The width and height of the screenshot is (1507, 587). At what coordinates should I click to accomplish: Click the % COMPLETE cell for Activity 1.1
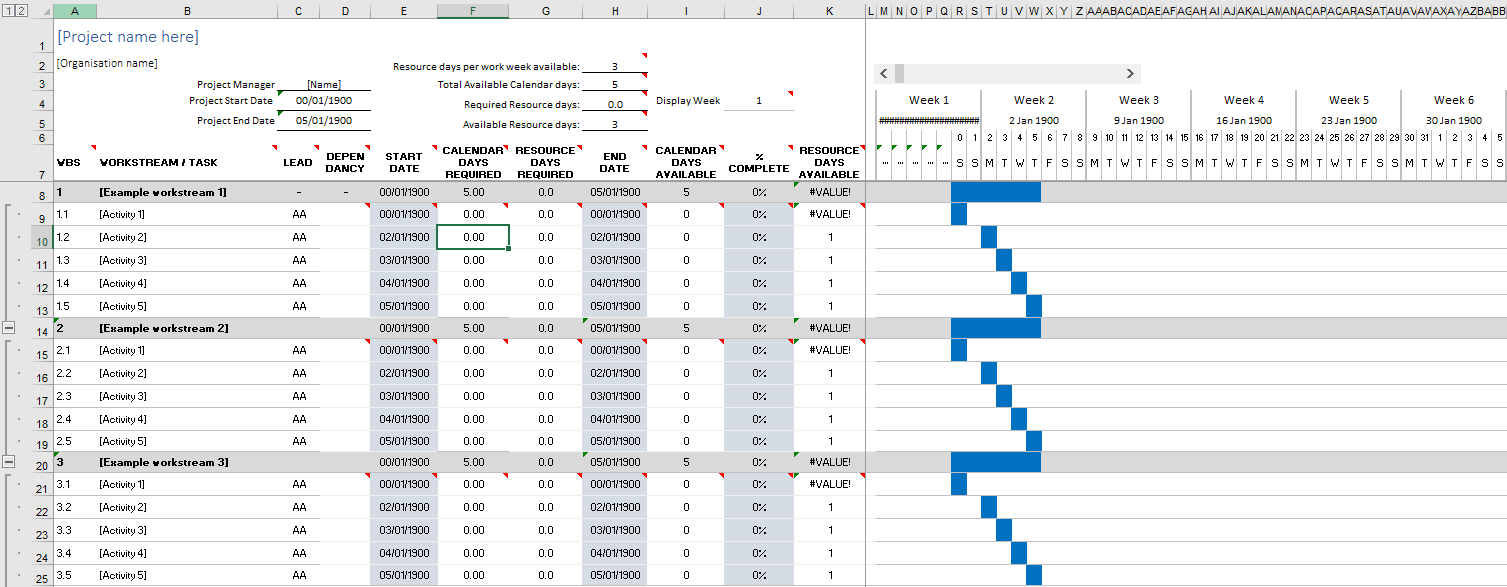(758, 213)
